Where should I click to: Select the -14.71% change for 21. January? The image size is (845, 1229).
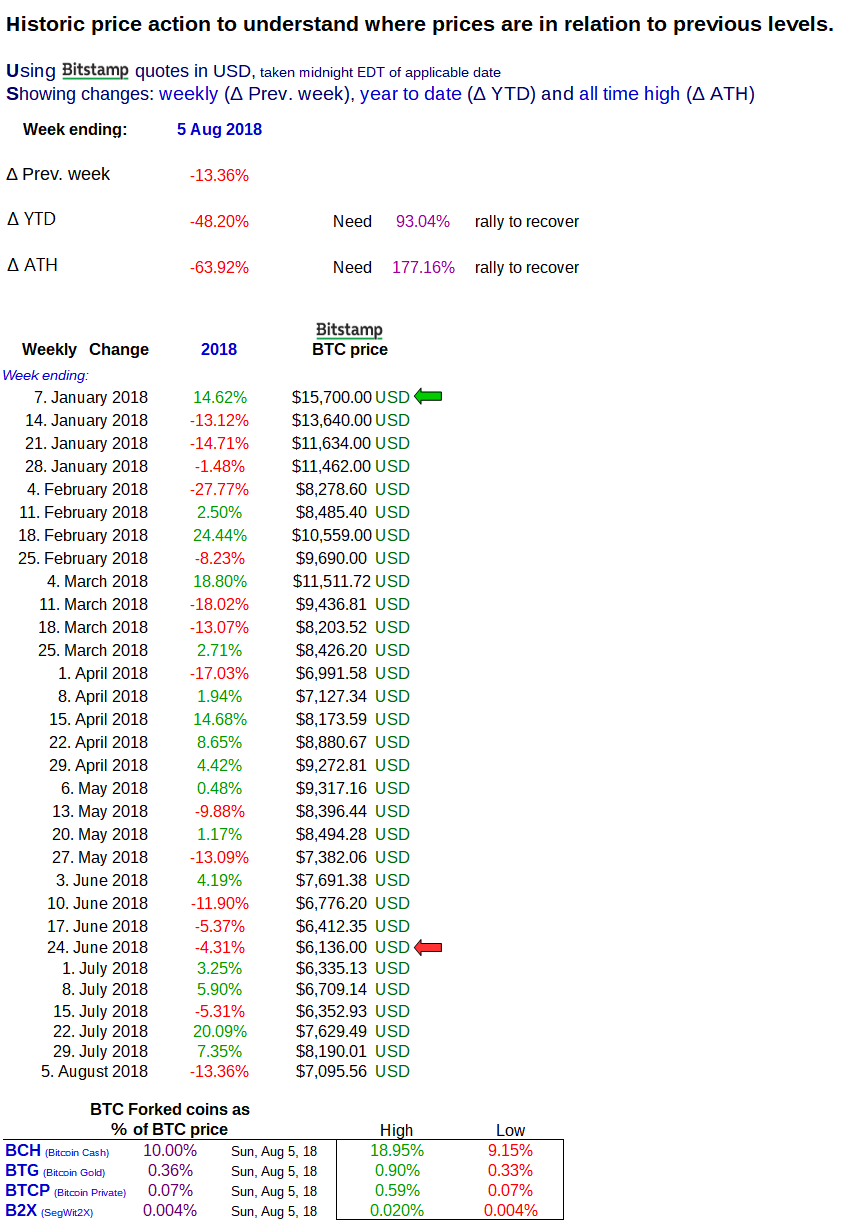tap(219, 443)
